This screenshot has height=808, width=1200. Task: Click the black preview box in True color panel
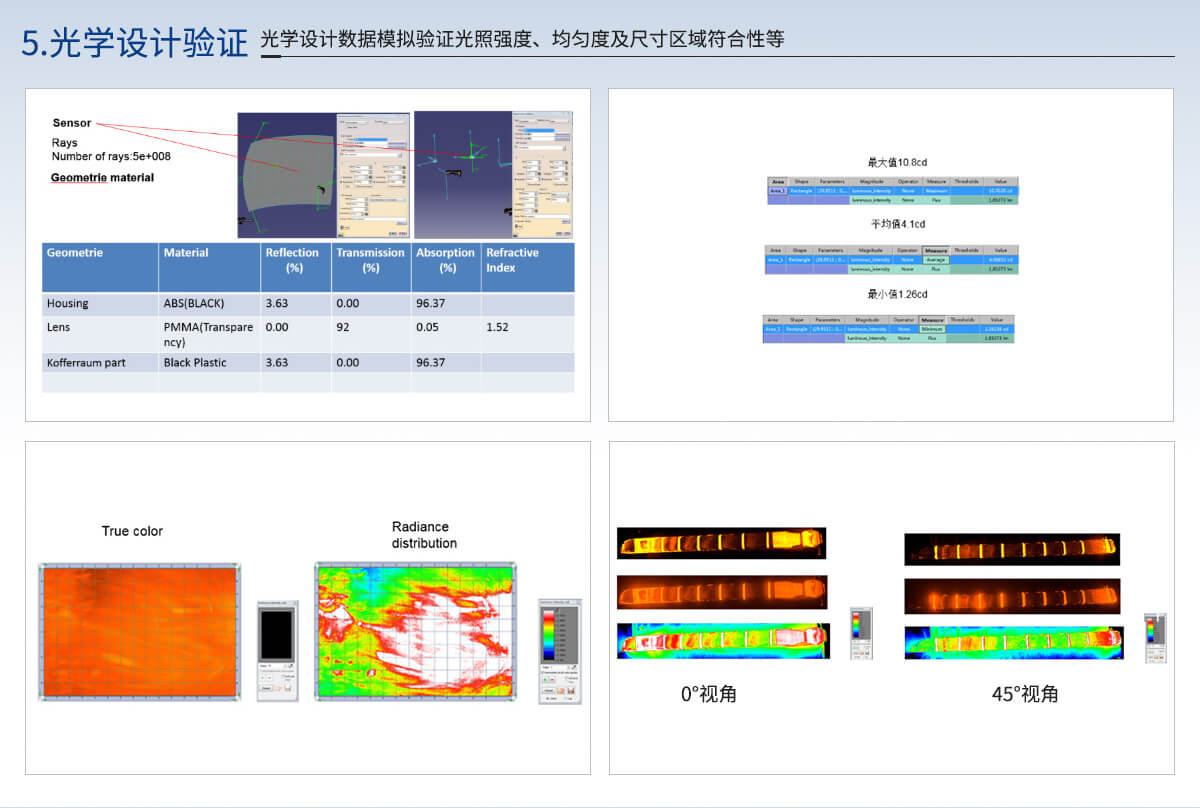(275, 635)
